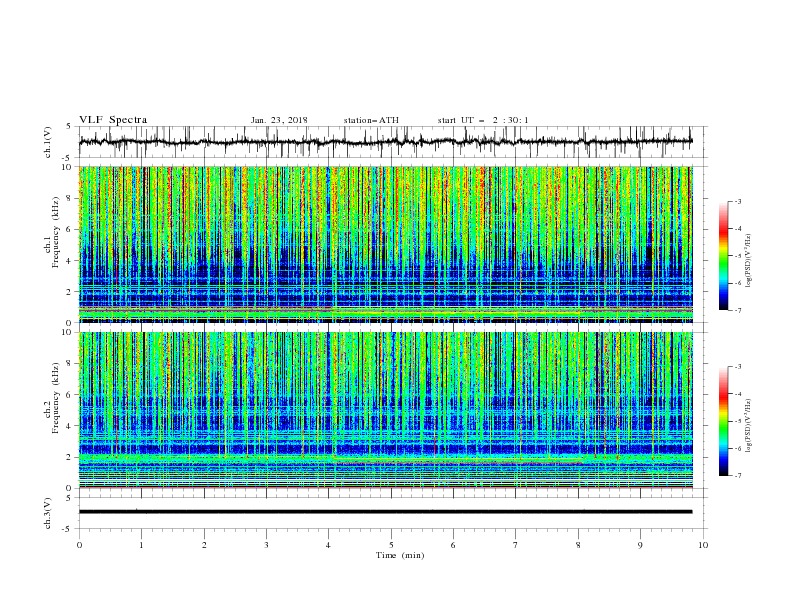This screenshot has width=792, height=612.
Task: Click time axis tick label "0"
Action: (79, 545)
